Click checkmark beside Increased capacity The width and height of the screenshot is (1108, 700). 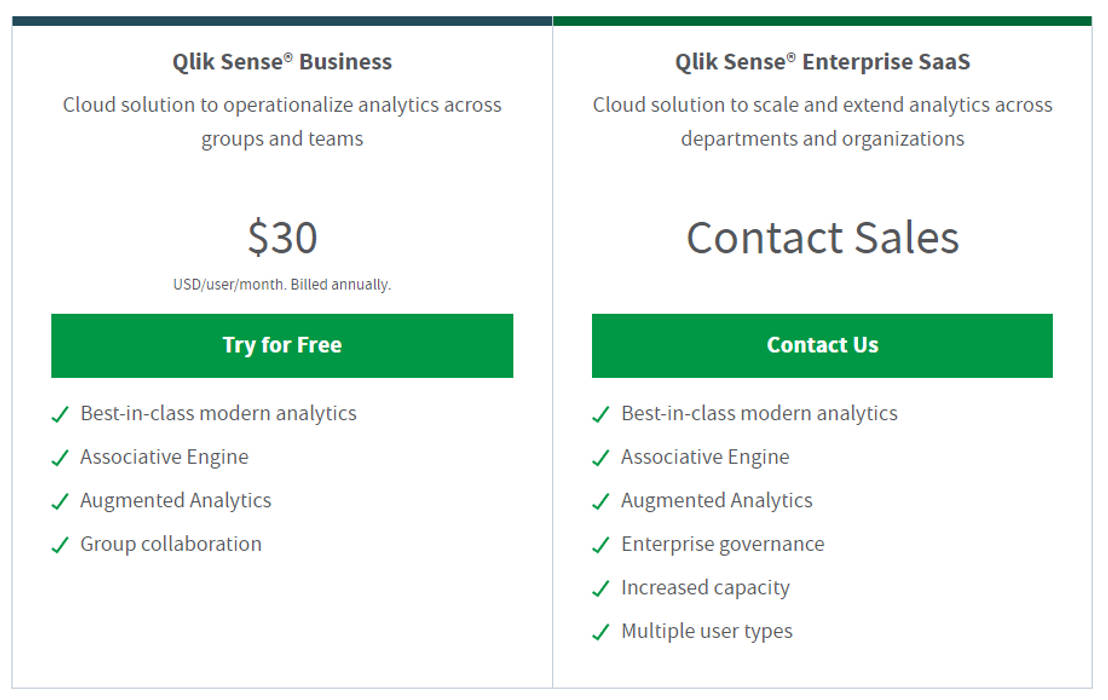(601, 589)
